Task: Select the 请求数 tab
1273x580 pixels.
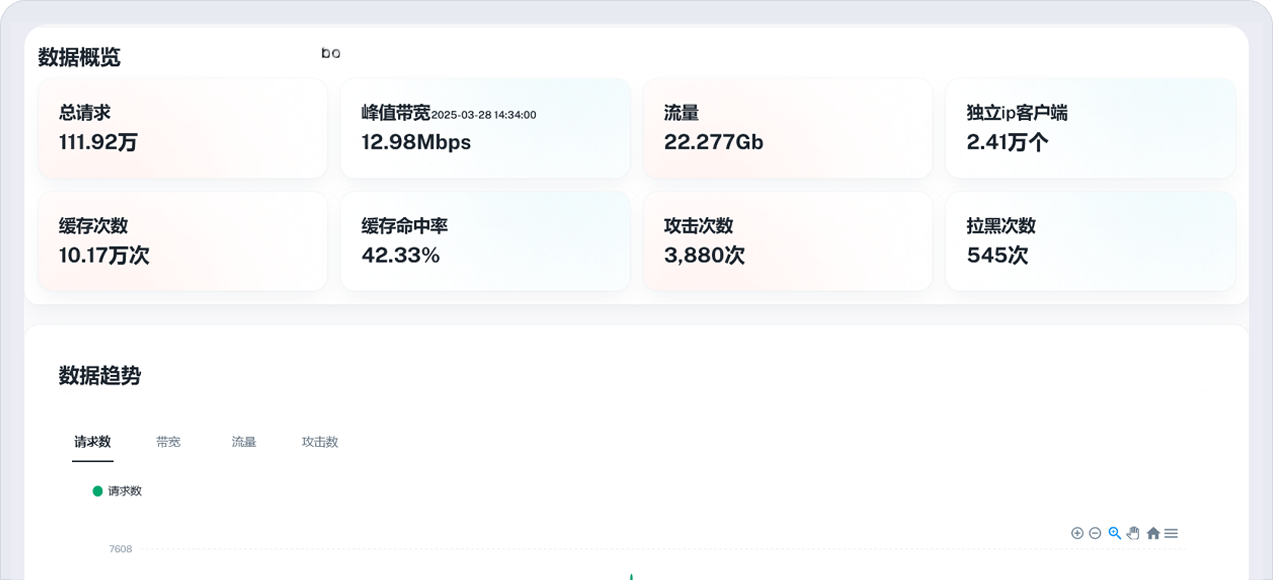Action: tap(92, 441)
